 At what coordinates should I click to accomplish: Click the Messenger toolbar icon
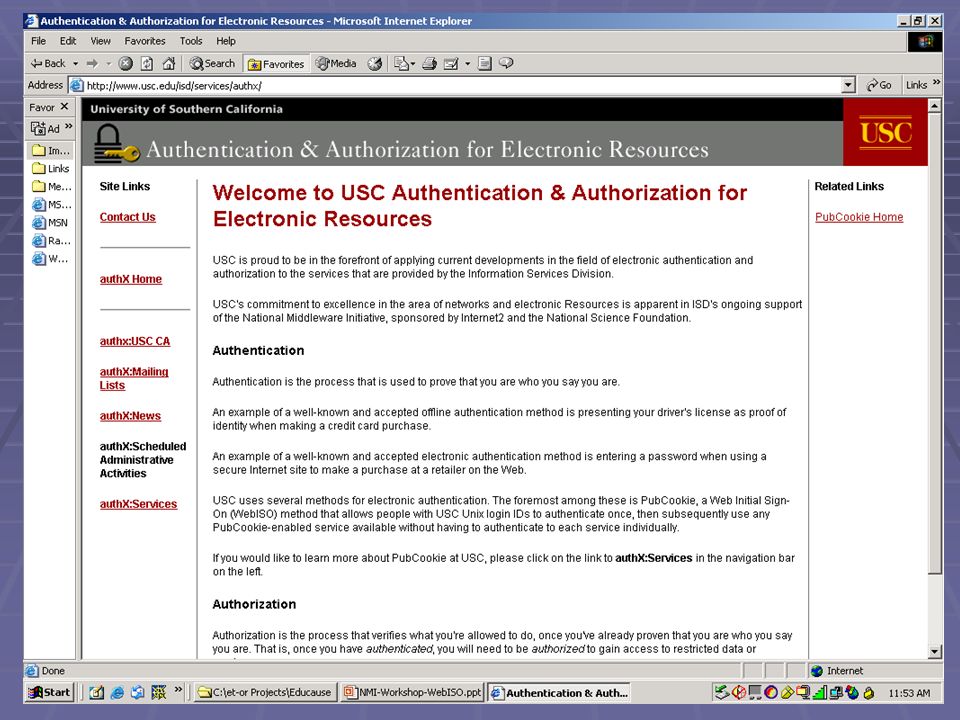(506, 63)
